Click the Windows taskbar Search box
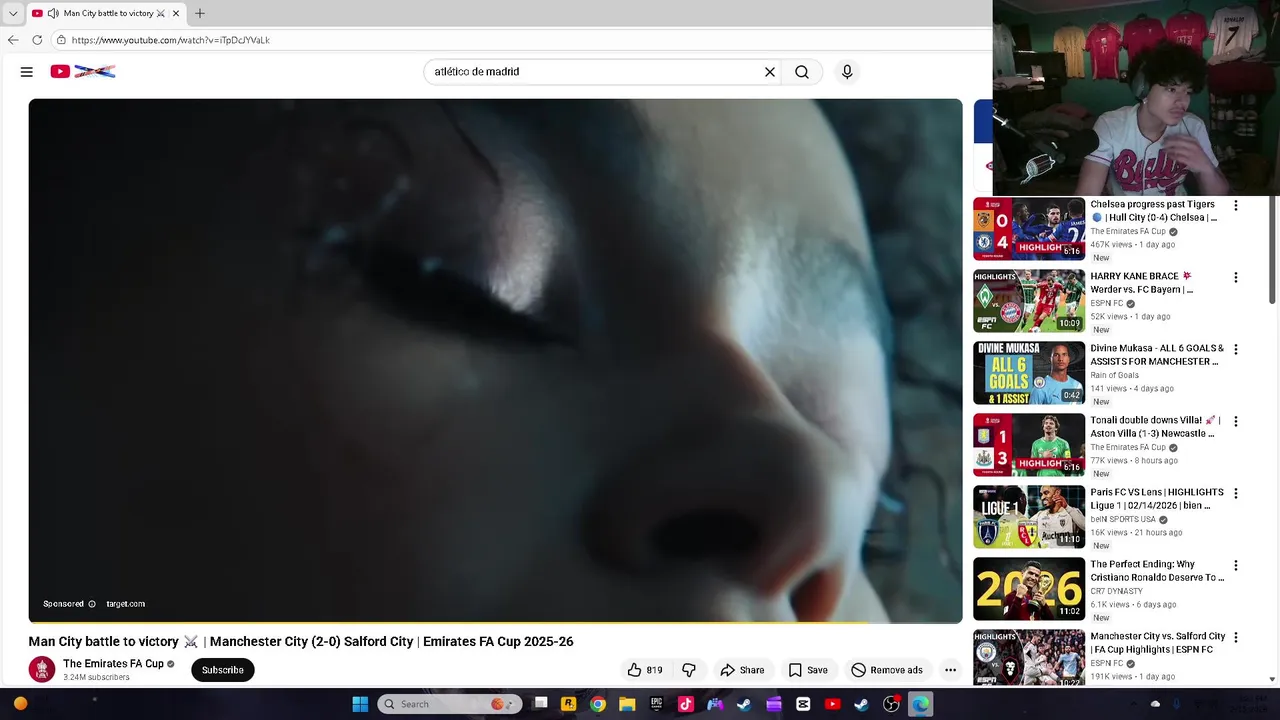The width and height of the screenshot is (1280, 720). point(450,704)
